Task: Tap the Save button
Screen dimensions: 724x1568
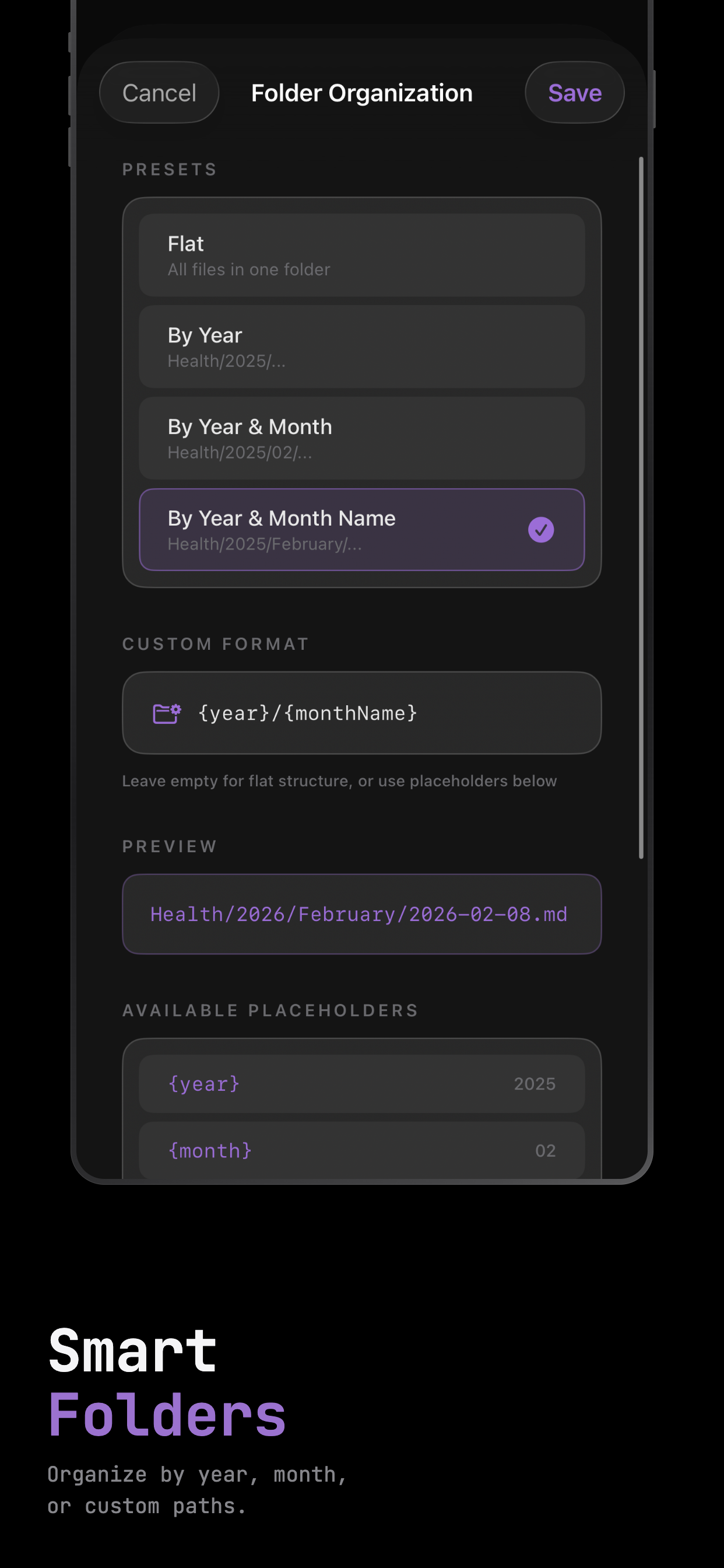Action: [574, 92]
